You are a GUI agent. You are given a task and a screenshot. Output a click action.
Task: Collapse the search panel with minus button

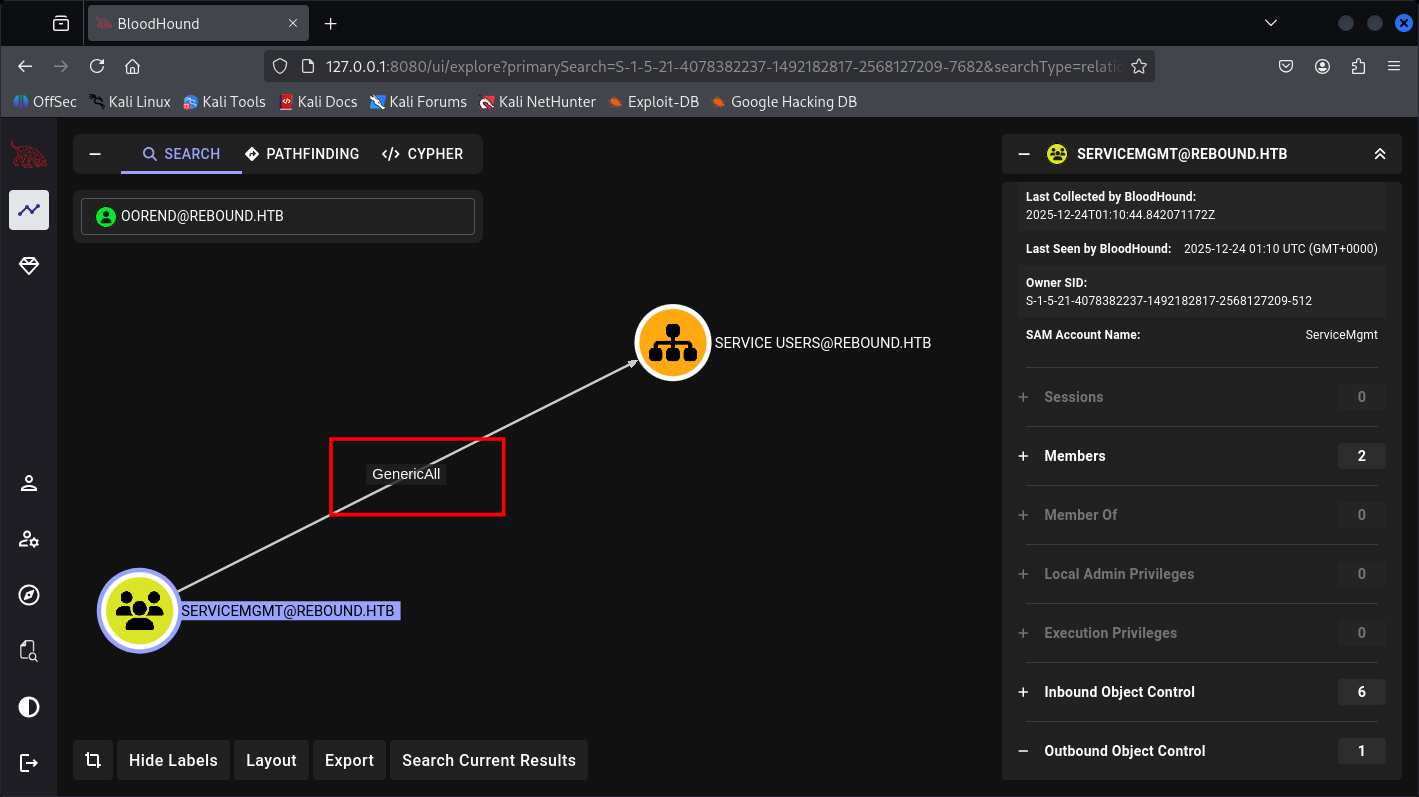point(95,154)
